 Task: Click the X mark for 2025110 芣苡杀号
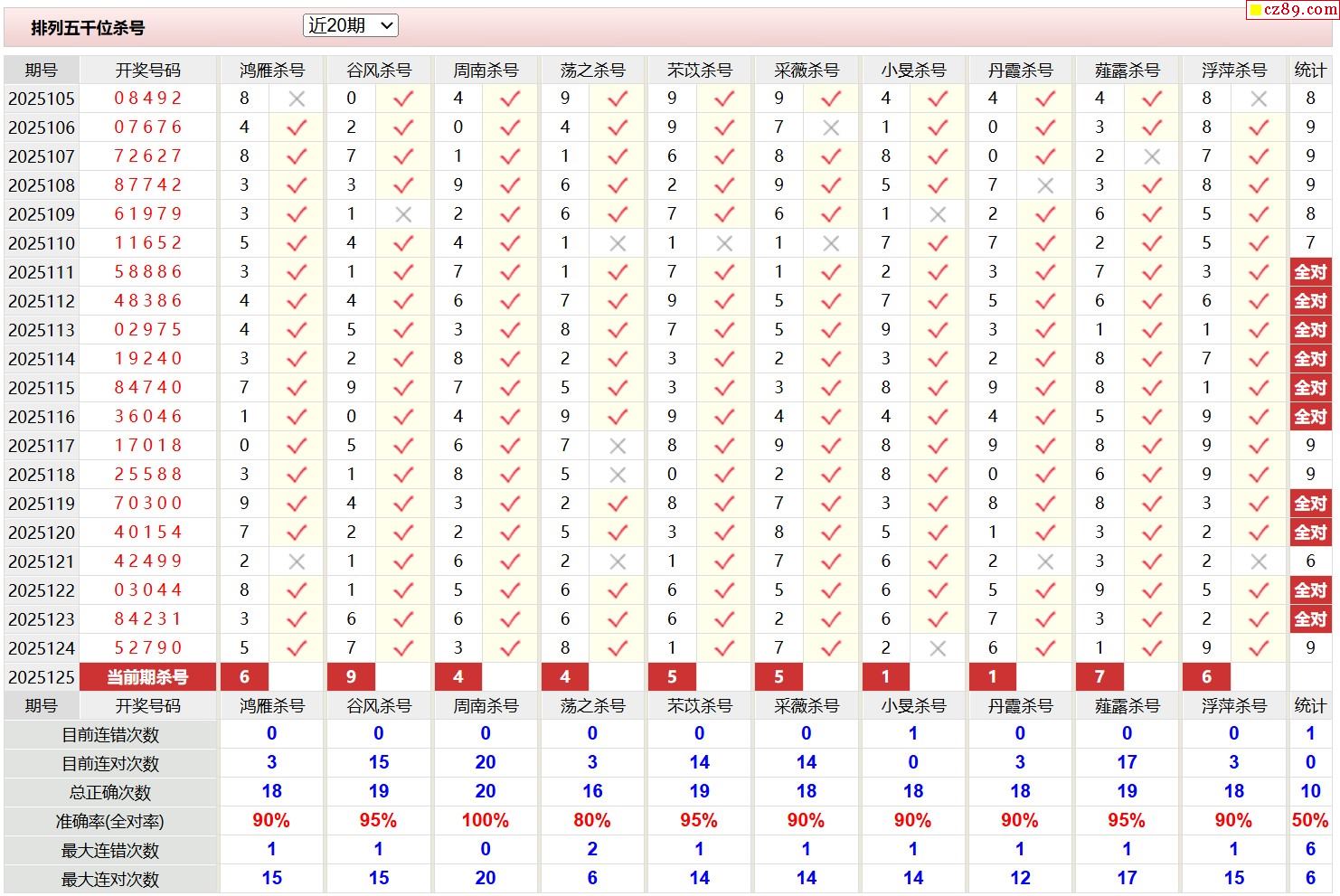(724, 243)
